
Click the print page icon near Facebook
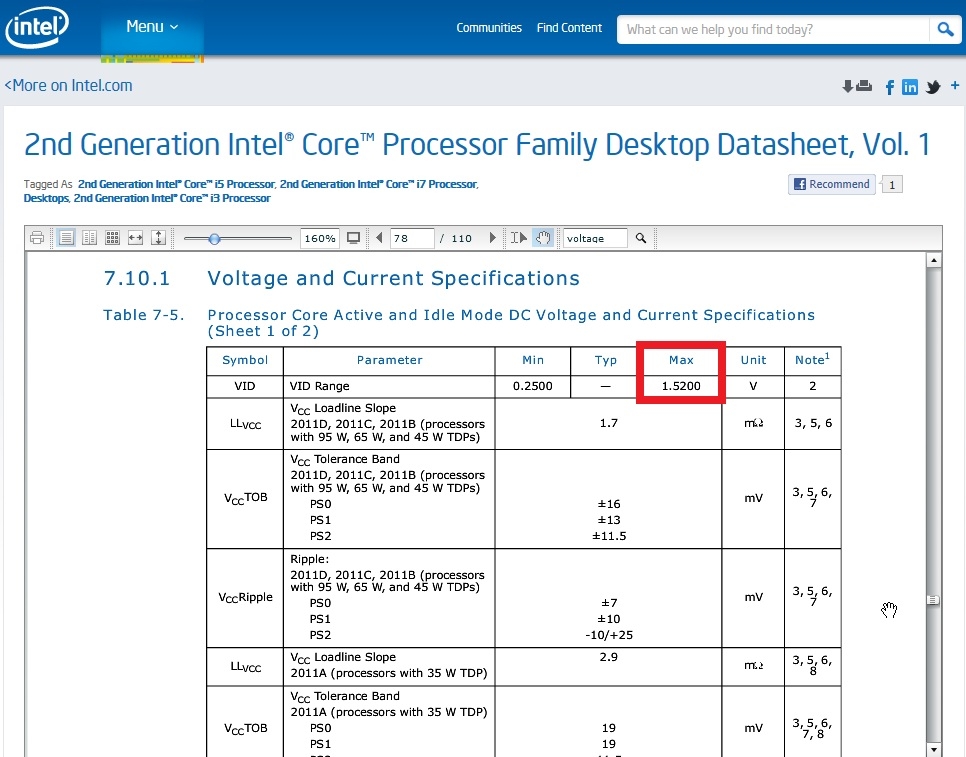pos(864,86)
